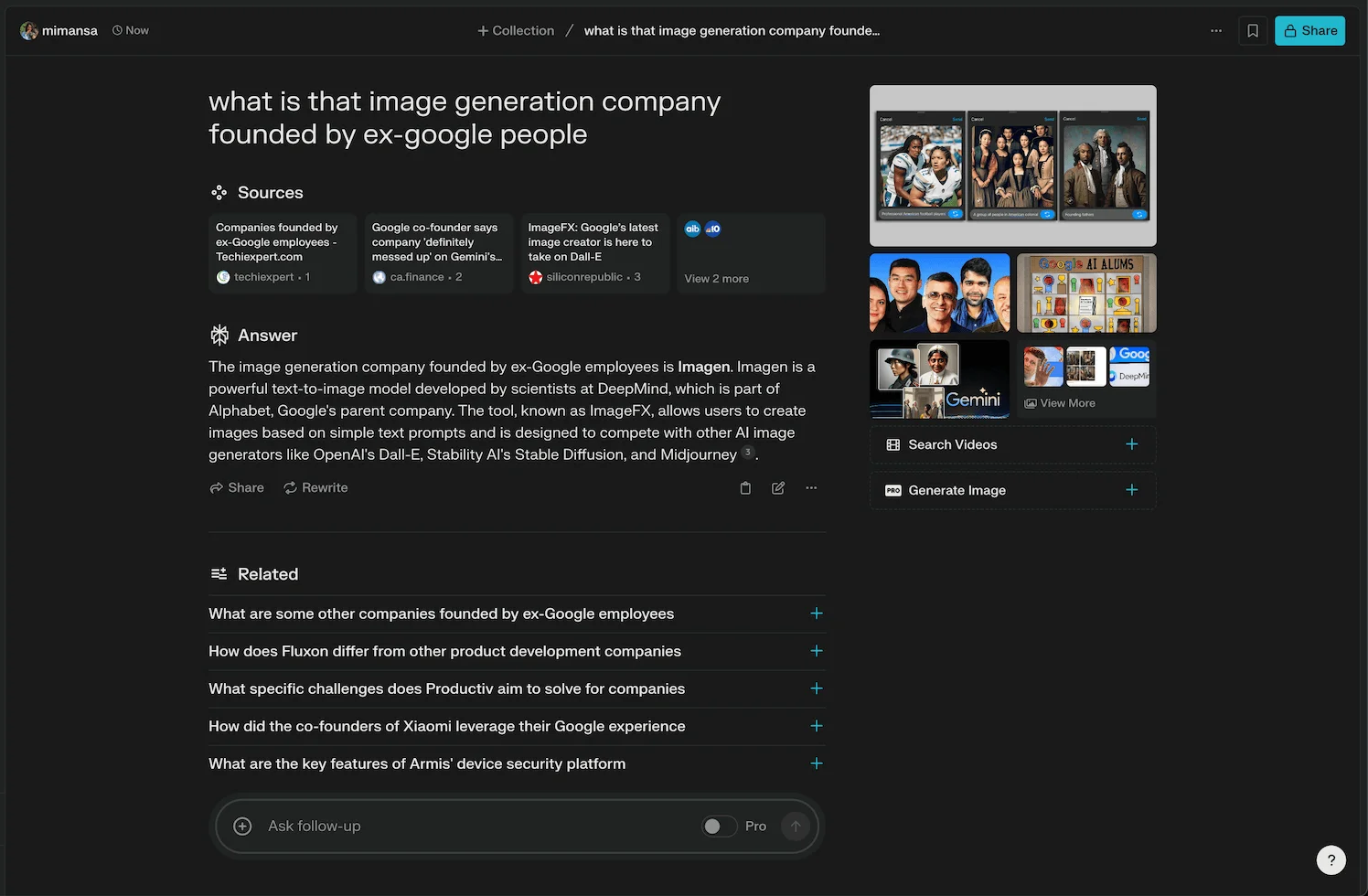Screen dimensions: 1368x896
Task: Open the Gemini image thumbnail
Action: pos(939,379)
